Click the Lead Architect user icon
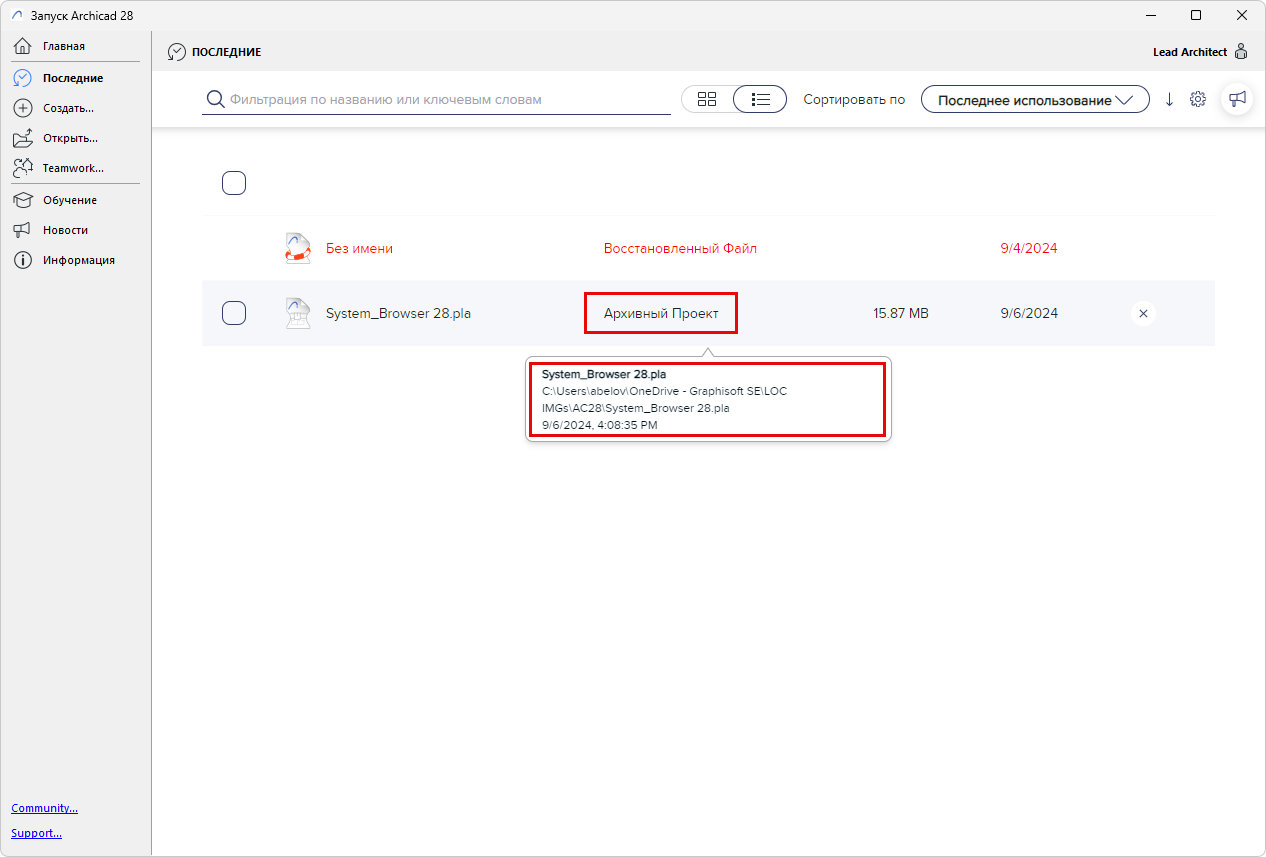Screen dimensions: 1266x857 (x=1241, y=51)
